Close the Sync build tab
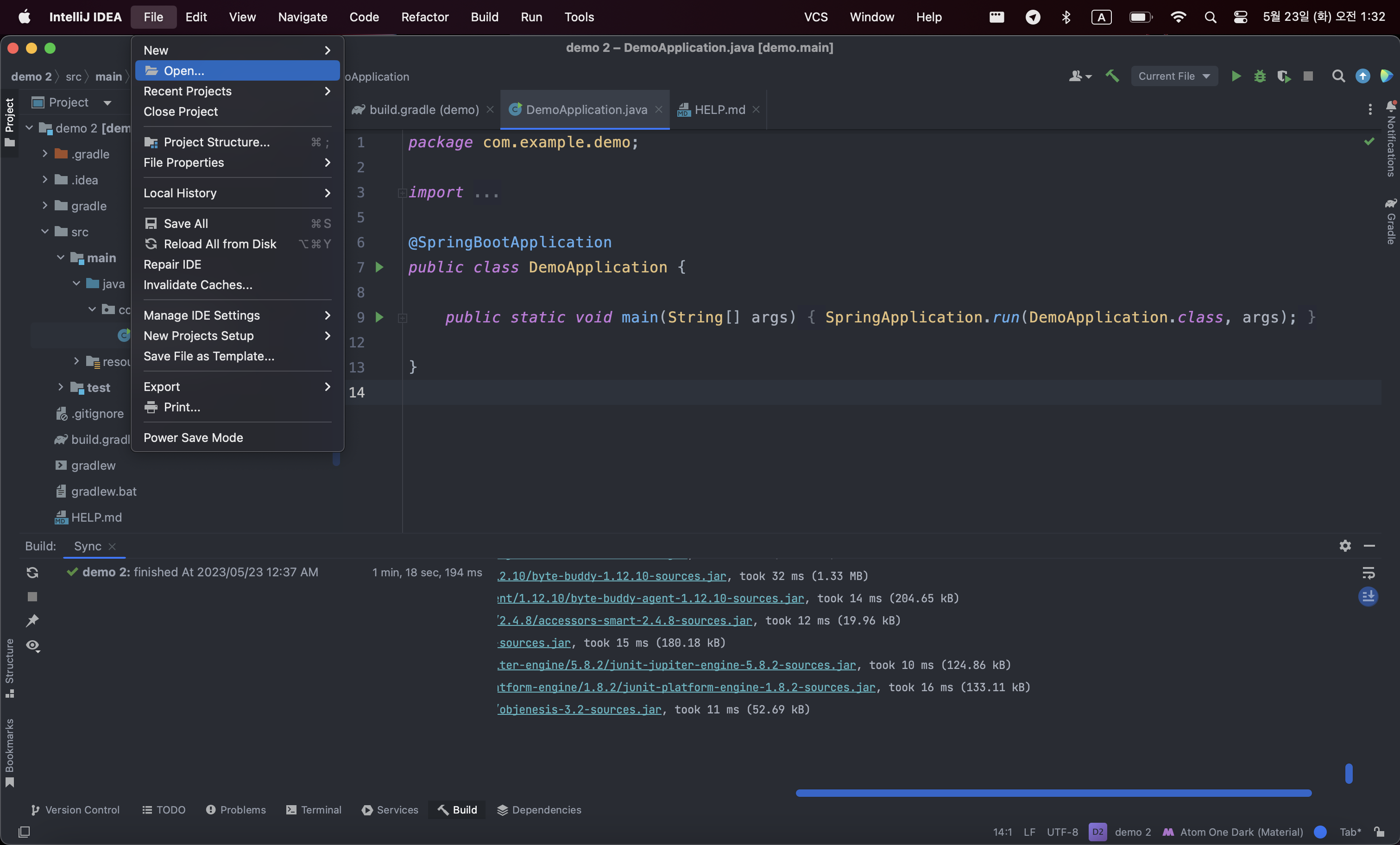1400x845 pixels. tap(112, 546)
